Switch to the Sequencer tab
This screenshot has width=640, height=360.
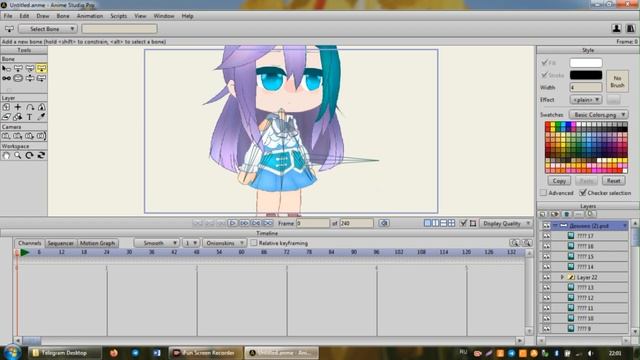coord(60,243)
